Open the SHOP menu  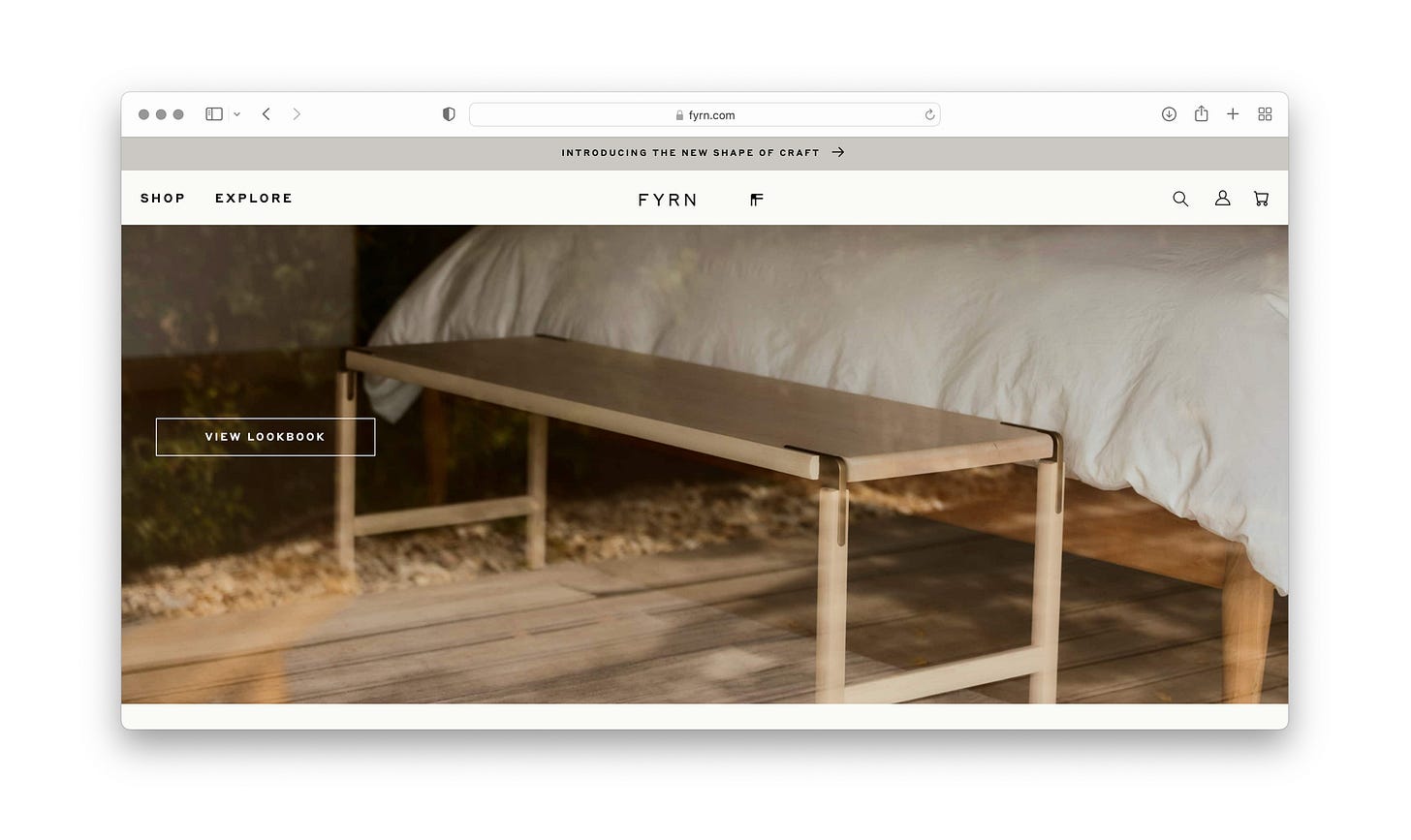tap(163, 198)
